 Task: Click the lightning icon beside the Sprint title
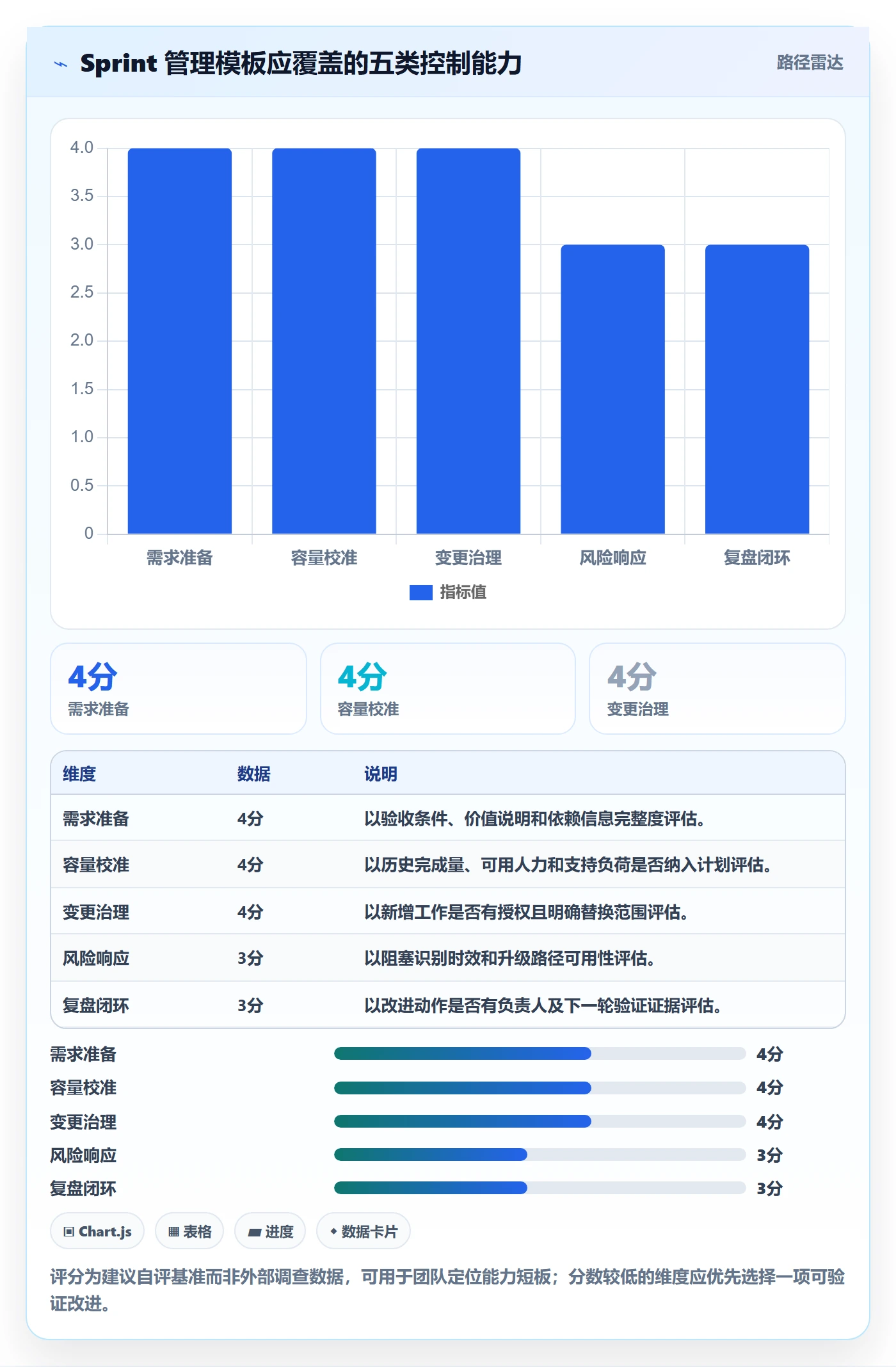click(x=61, y=64)
